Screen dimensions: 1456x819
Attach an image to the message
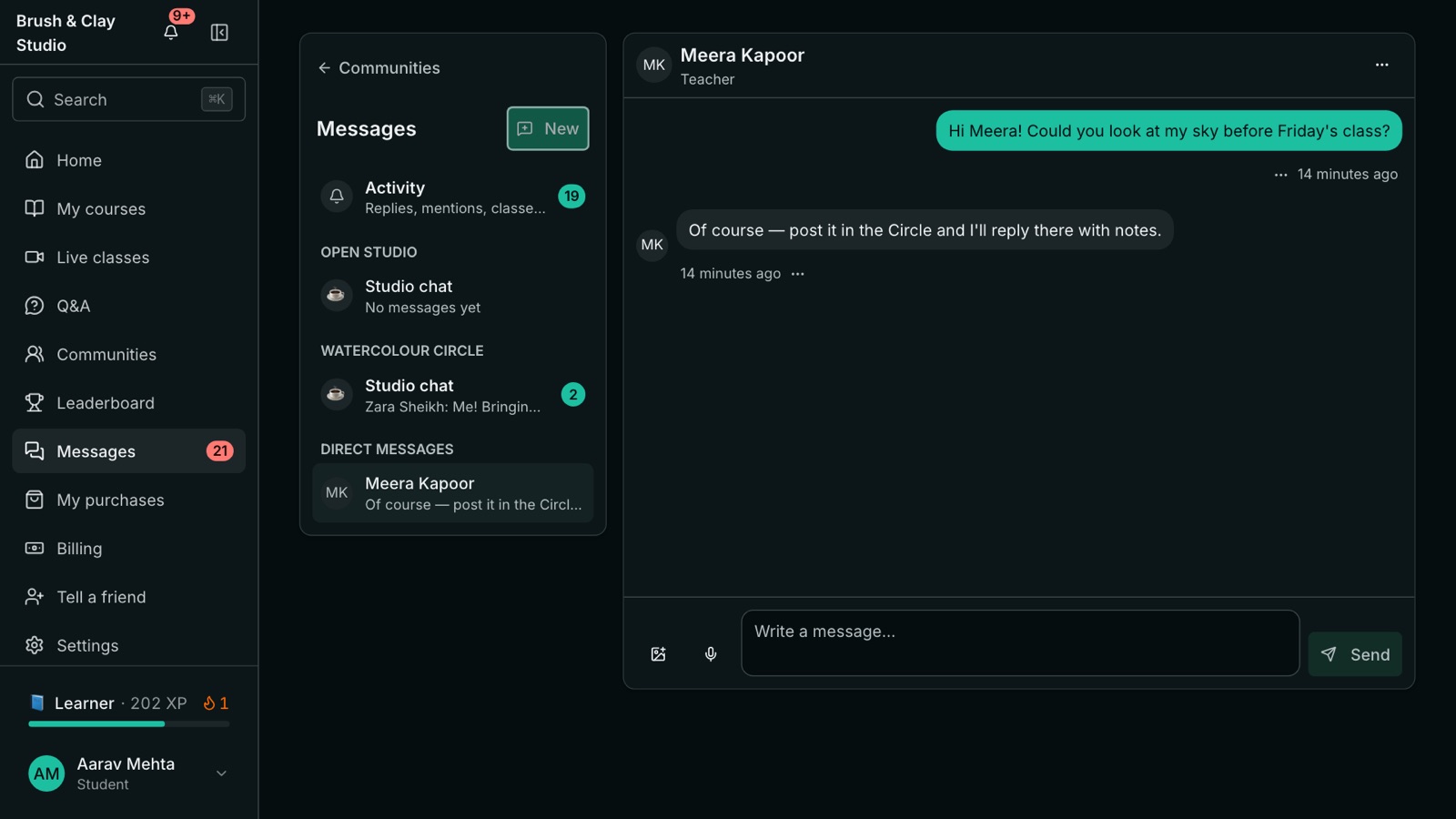[x=659, y=654]
